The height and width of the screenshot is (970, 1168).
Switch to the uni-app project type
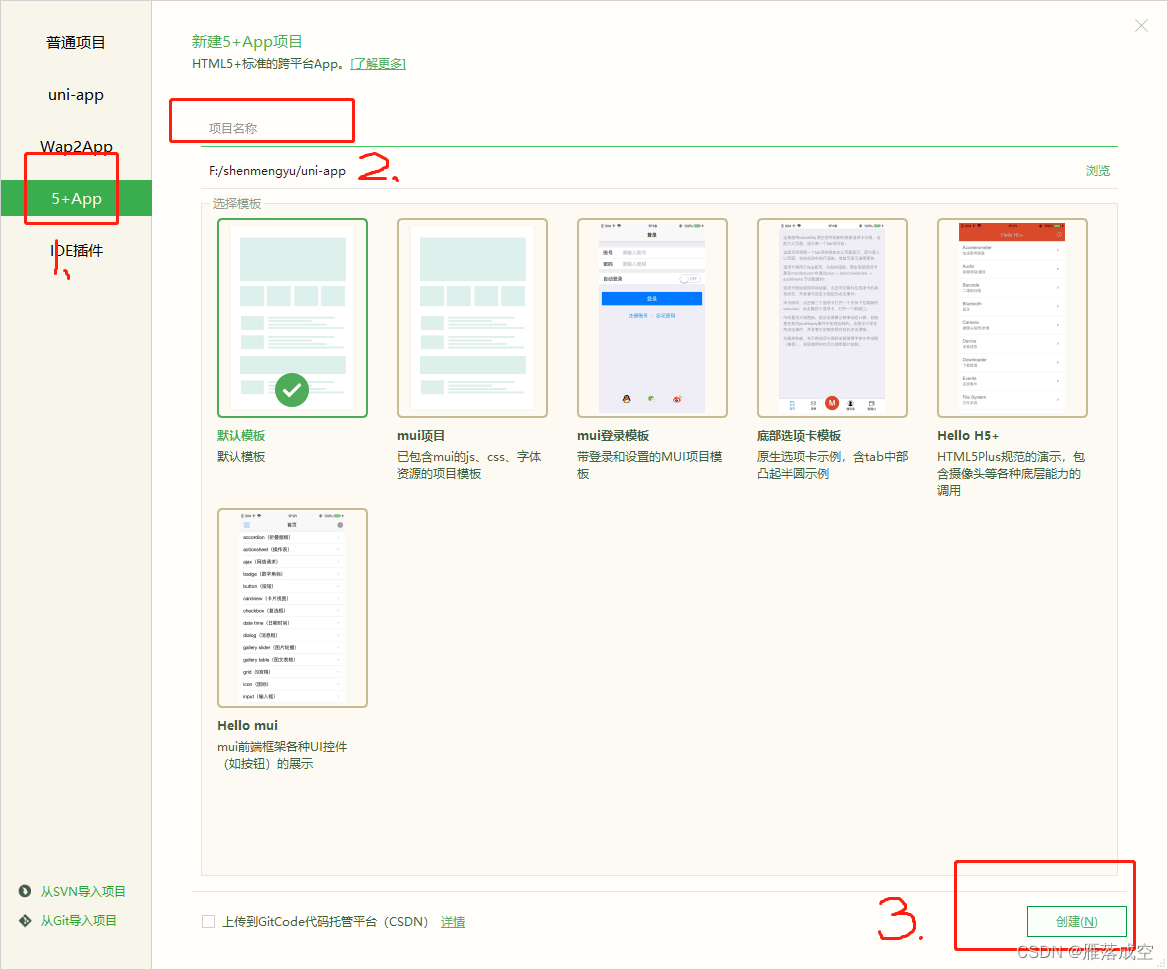coord(75,94)
